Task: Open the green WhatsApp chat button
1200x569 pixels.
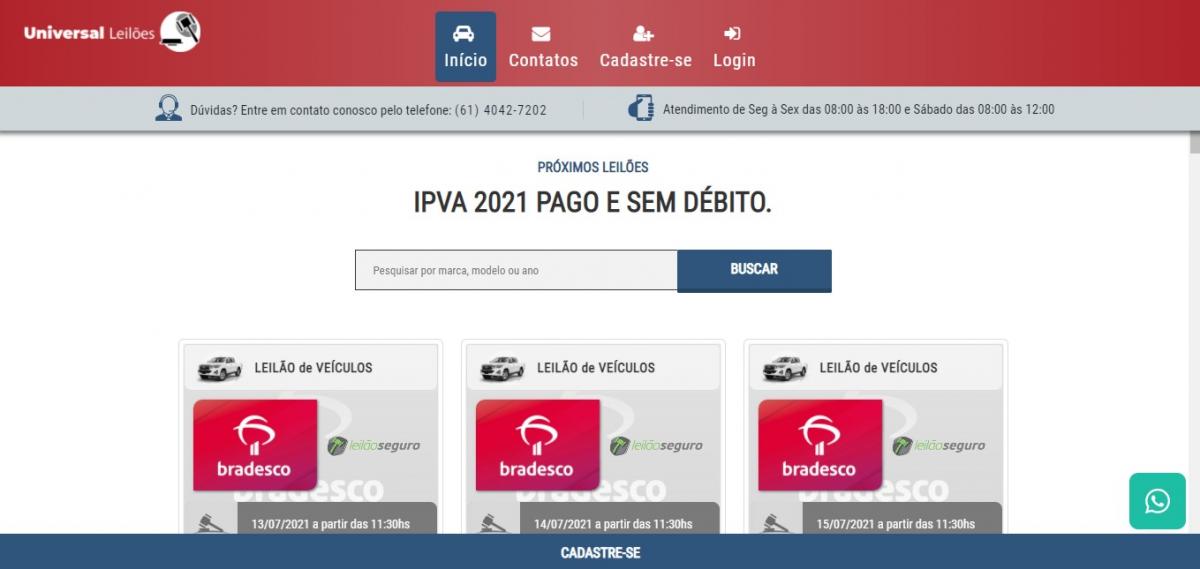Action: point(1157,501)
